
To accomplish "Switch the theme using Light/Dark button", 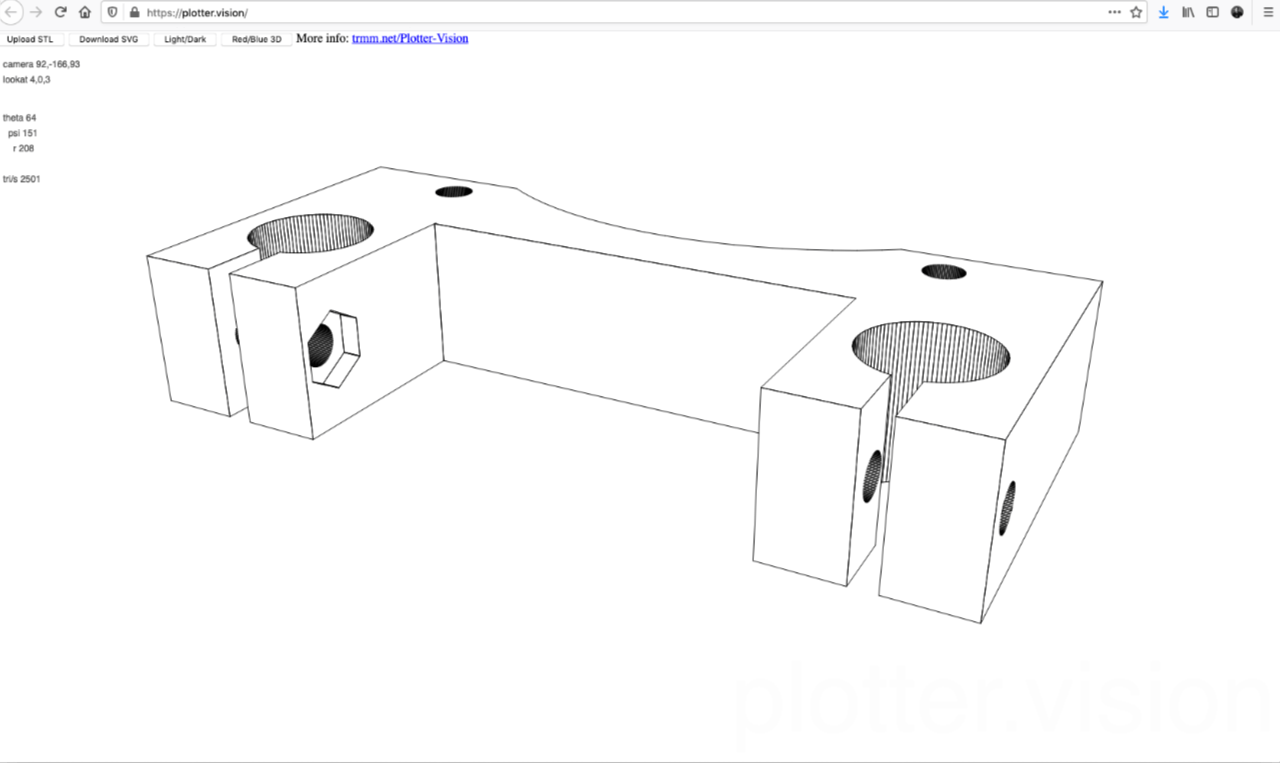I will (x=184, y=39).
